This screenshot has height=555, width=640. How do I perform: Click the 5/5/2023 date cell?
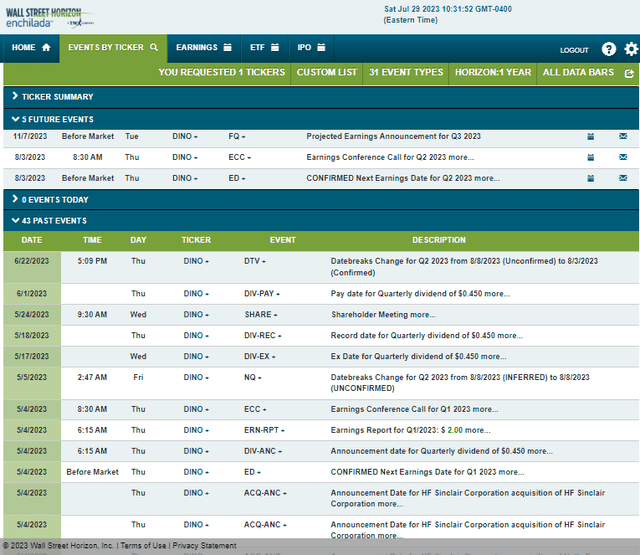coord(32,383)
